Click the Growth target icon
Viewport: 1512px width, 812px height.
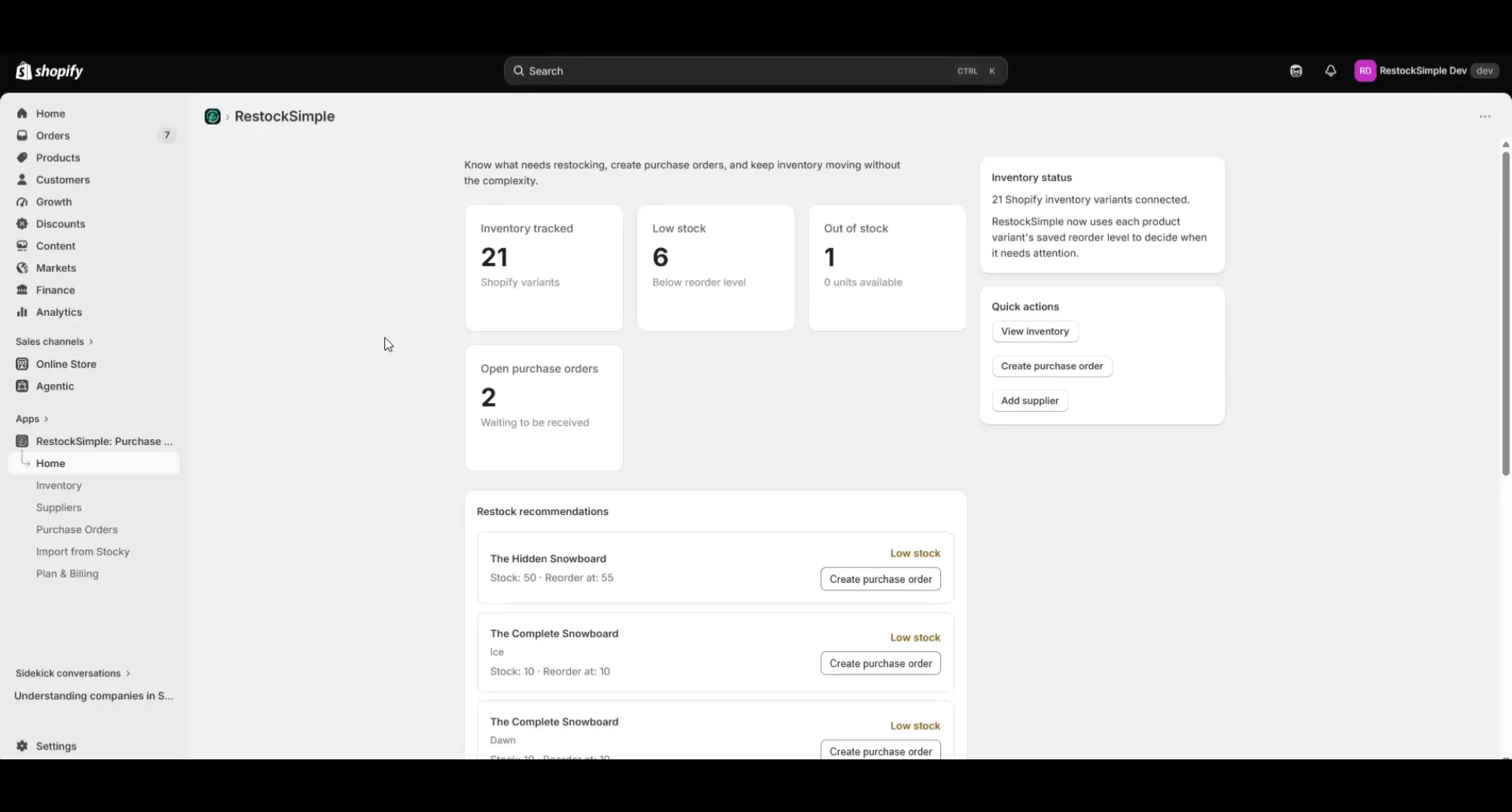[22, 201]
